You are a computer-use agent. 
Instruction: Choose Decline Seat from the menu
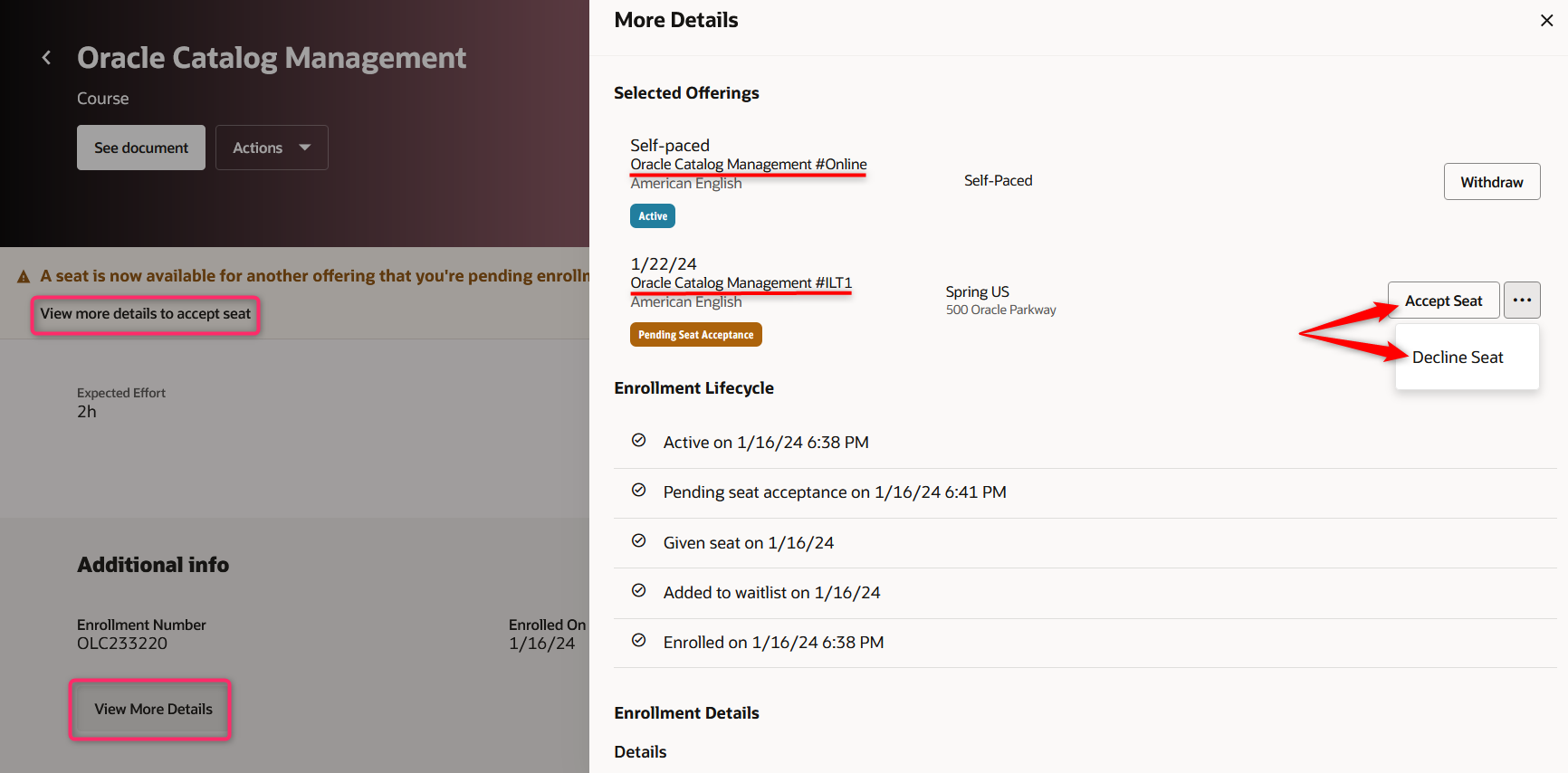[x=1458, y=358]
